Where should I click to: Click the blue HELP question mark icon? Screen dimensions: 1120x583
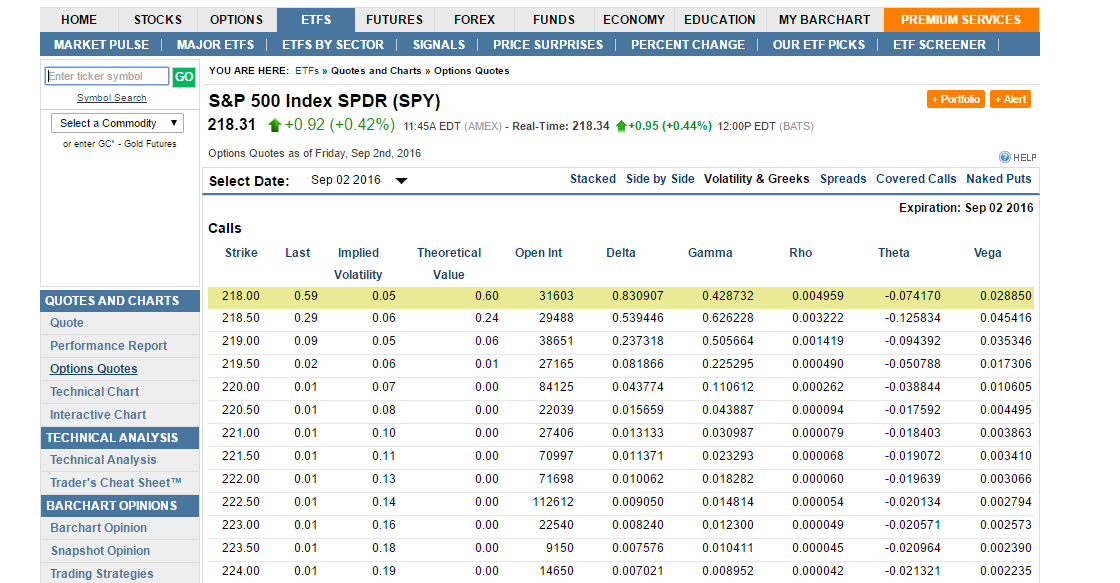pos(1004,157)
